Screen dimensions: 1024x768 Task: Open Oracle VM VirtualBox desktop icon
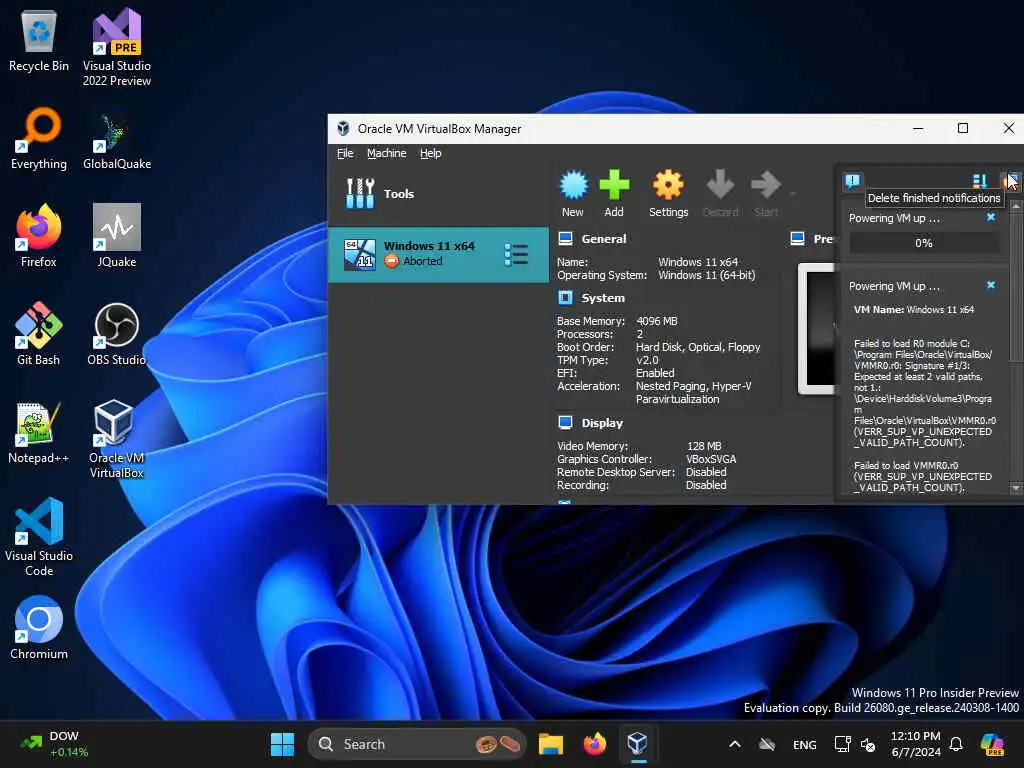click(117, 439)
